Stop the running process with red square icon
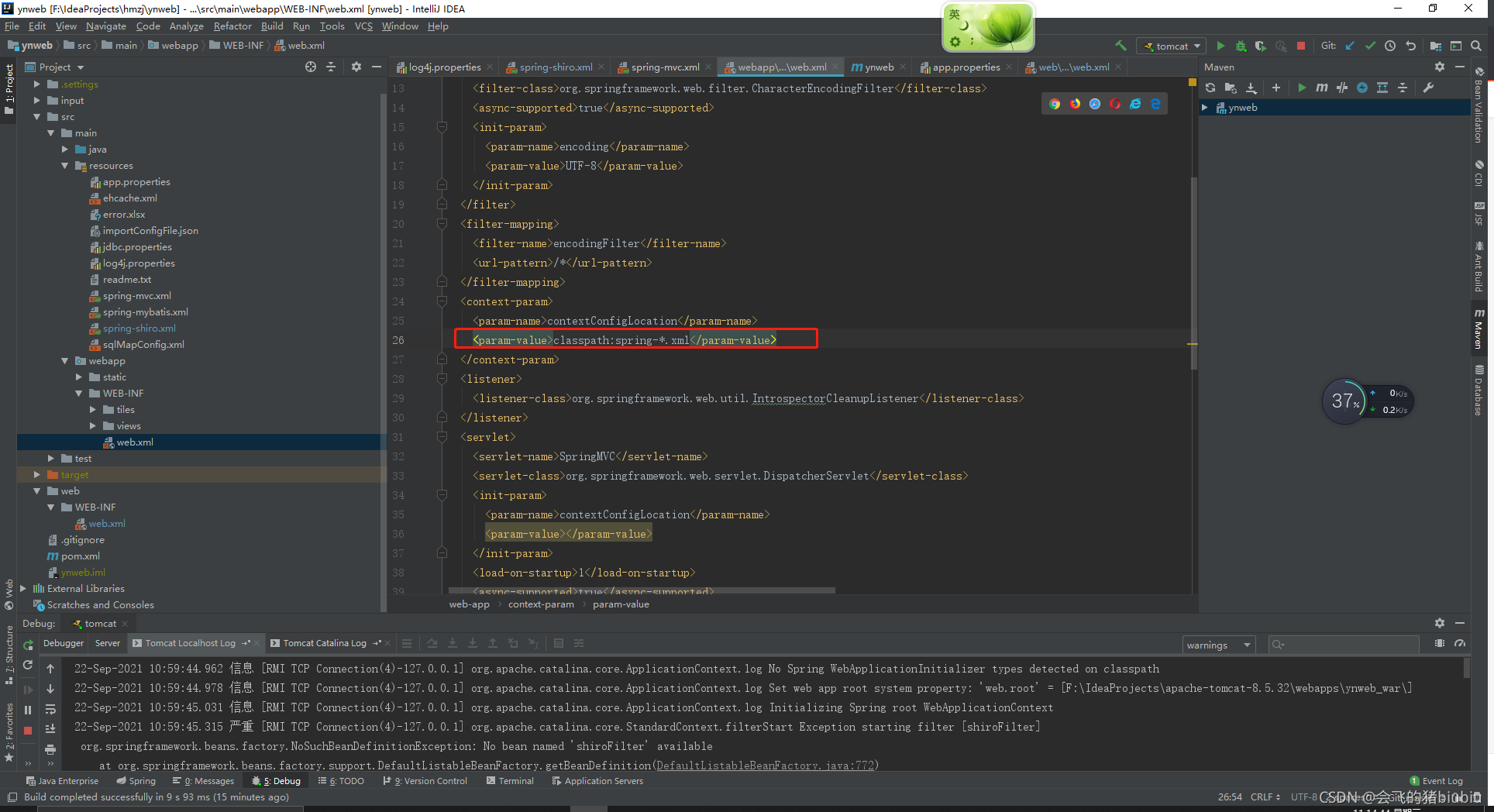The width and height of the screenshot is (1494, 812). point(1300,45)
